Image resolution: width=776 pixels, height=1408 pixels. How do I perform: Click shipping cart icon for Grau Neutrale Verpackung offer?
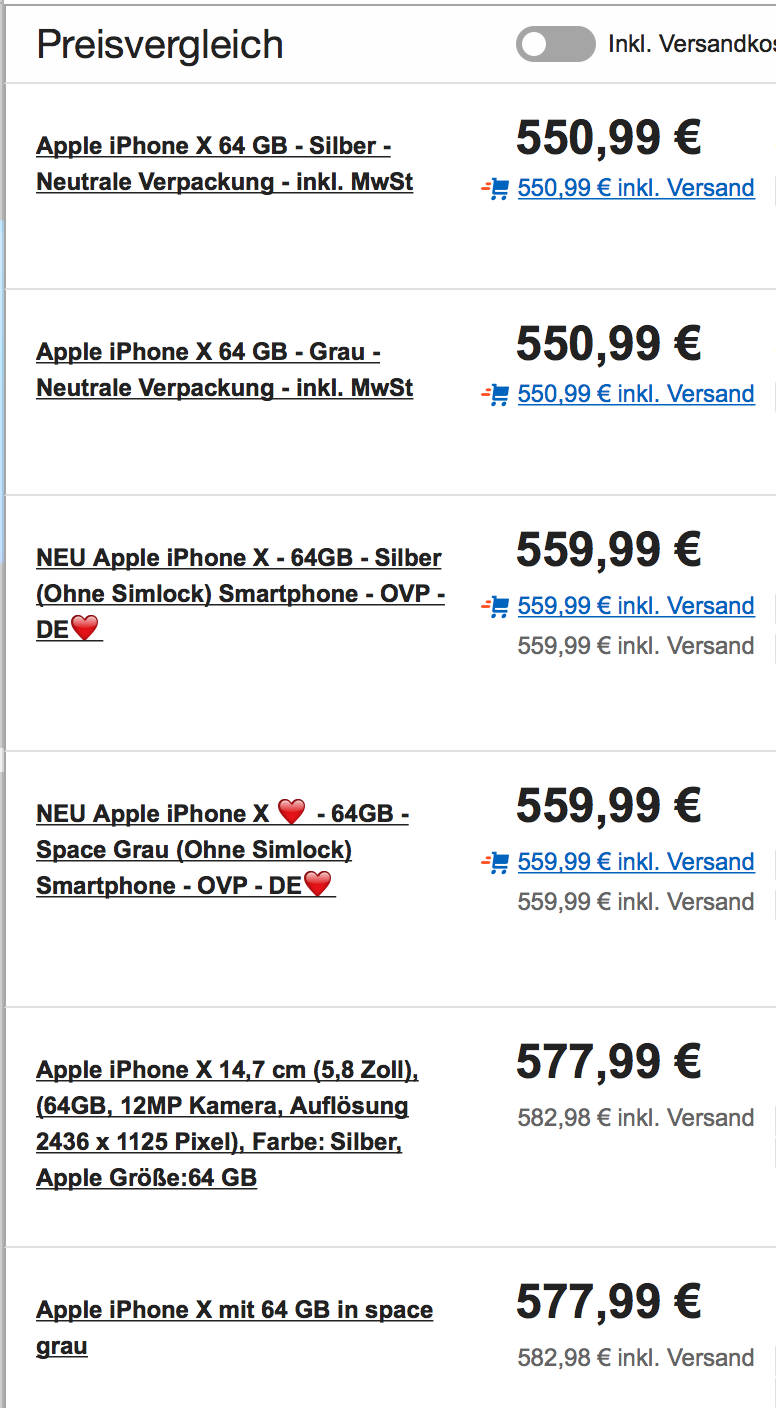click(x=495, y=394)
